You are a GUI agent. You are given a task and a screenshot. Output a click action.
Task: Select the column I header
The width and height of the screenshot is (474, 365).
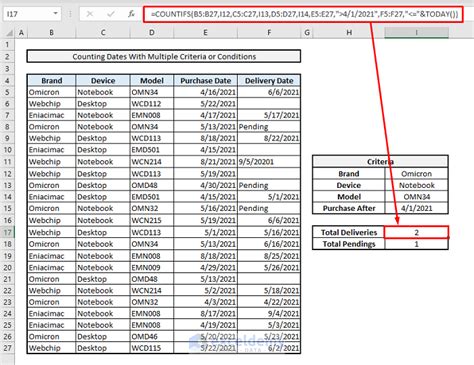click(416, 33)
